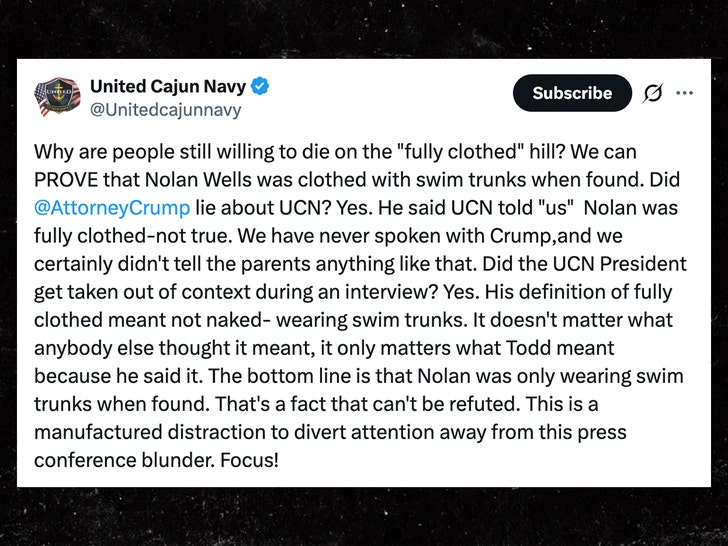Screen dimensions: 728x546
Task: Subscribe to United Cajun Navy
Action: 572,93
